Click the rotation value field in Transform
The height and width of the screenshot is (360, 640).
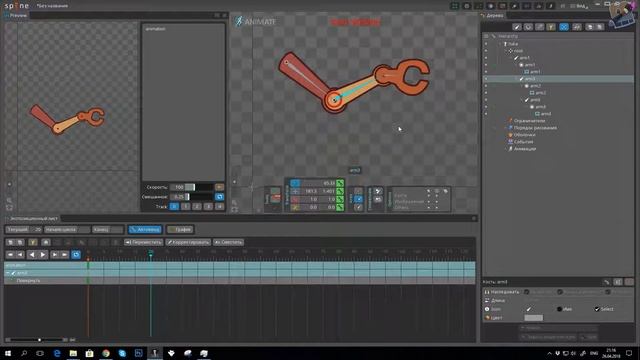(318, 183)
